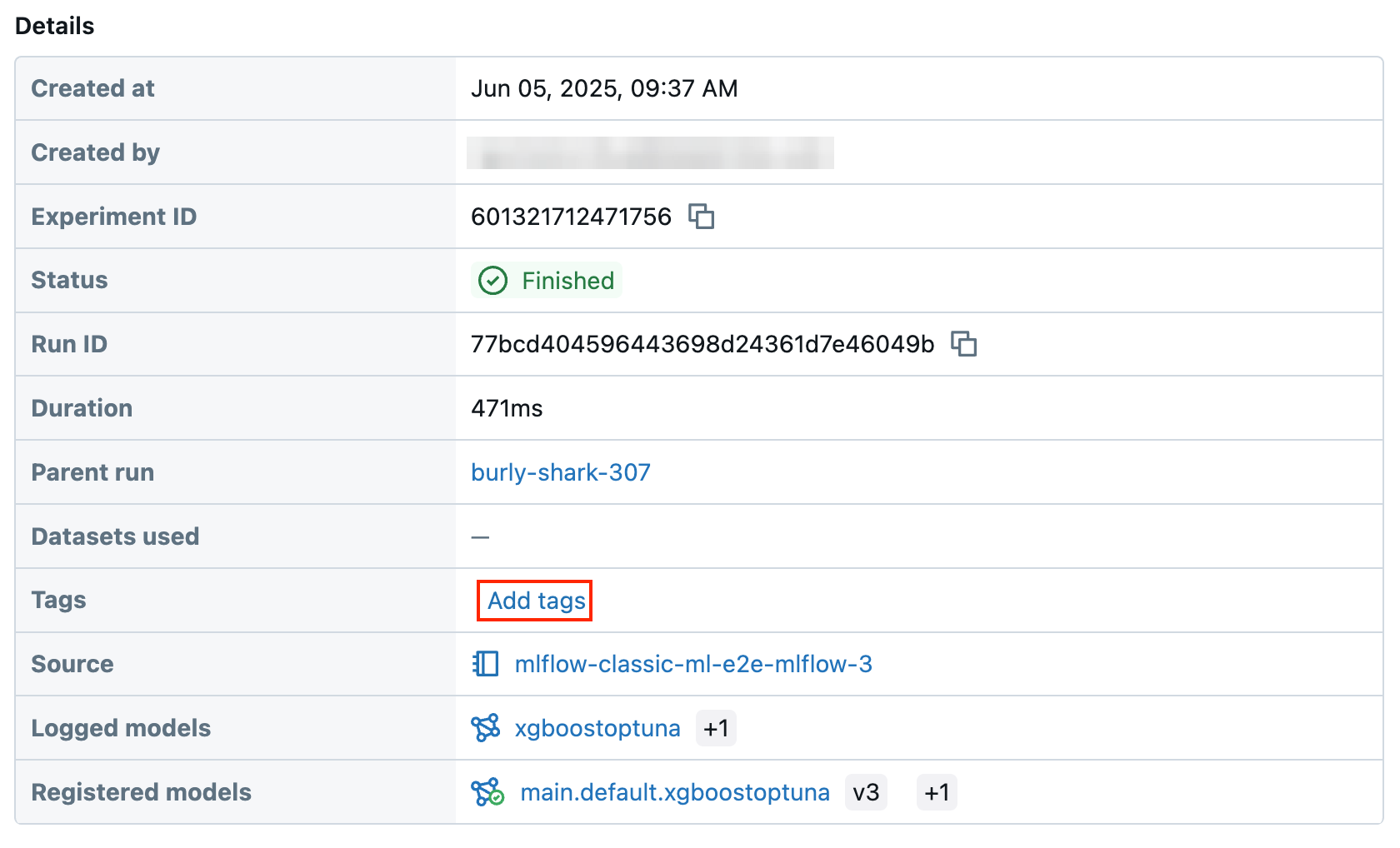Copy the Experiment ID using copy icon
The height and width of the screenshot is (848, 1400).
coord(702,217)
